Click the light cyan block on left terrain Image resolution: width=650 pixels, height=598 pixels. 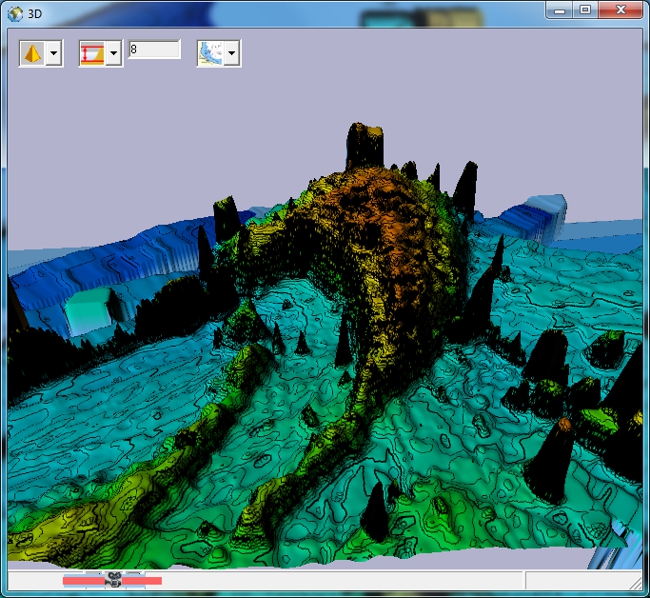point(89,312)
